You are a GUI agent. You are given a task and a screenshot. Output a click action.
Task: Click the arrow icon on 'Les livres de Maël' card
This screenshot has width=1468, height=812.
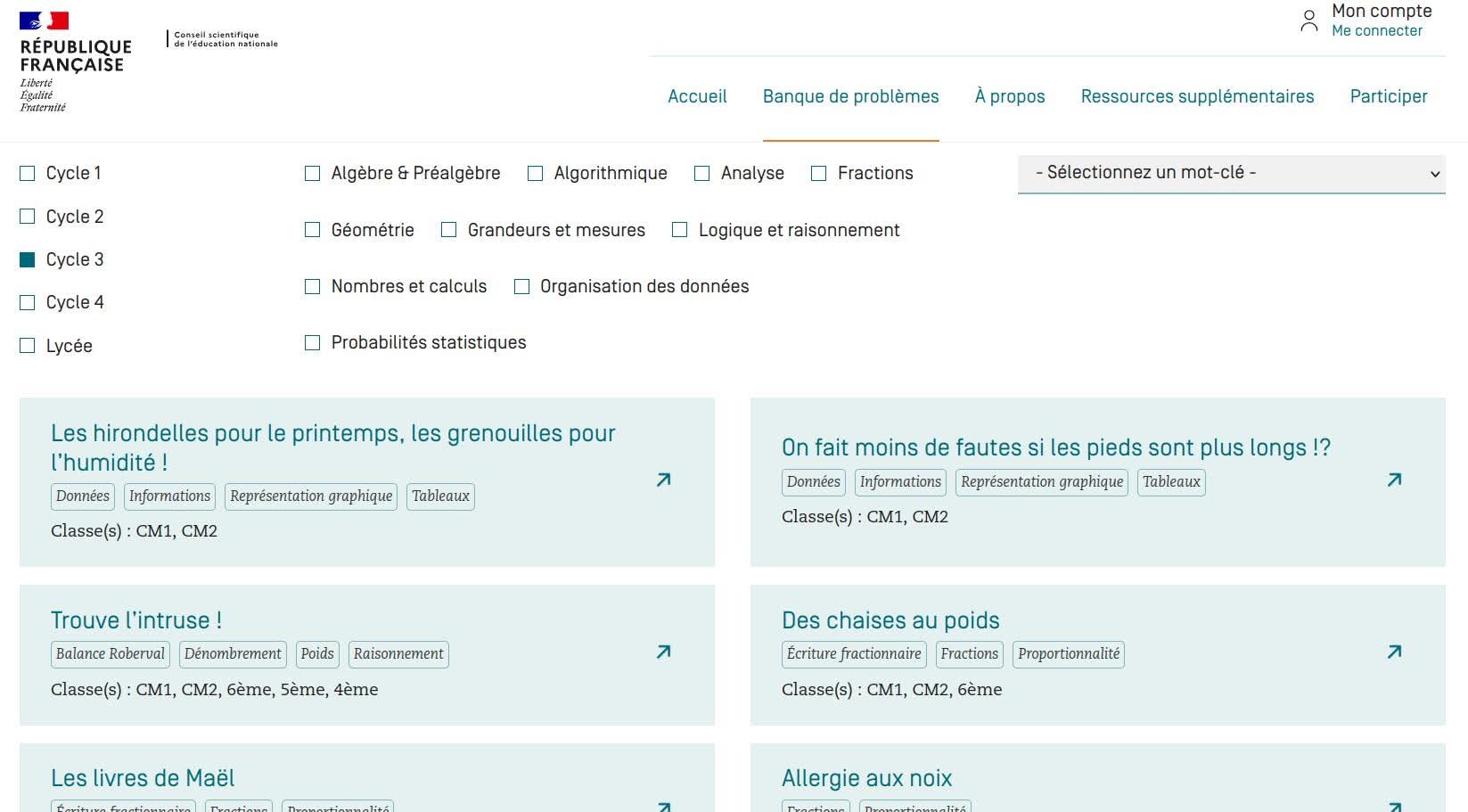tap(663, 805)
